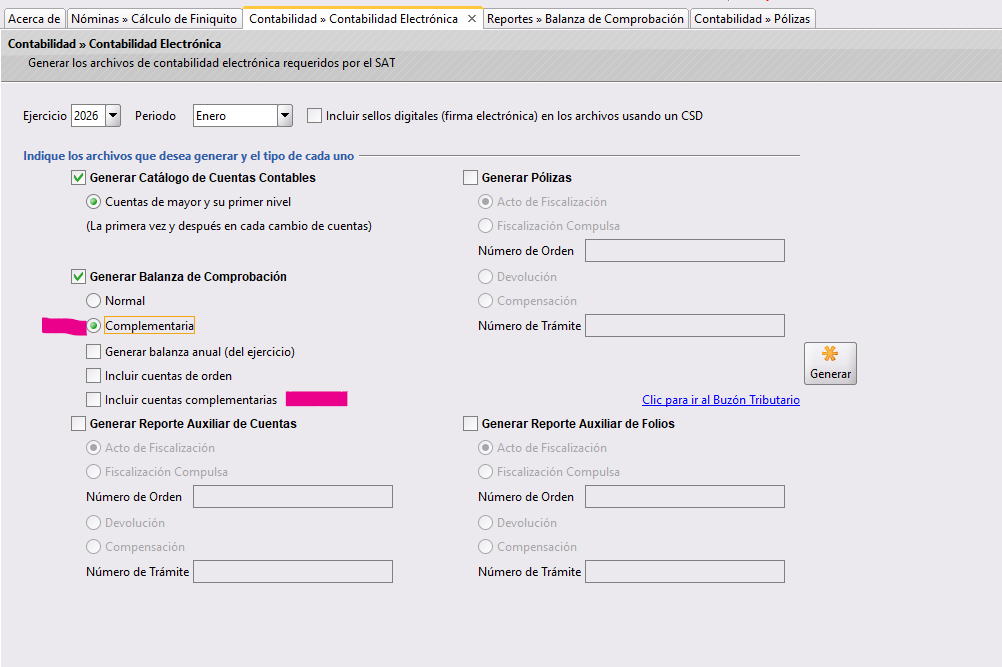Image resolution: width=1002 pixels, height=667 pixels.
Task: Click the Periodo field showing Enero
Action: click(235, 116)
